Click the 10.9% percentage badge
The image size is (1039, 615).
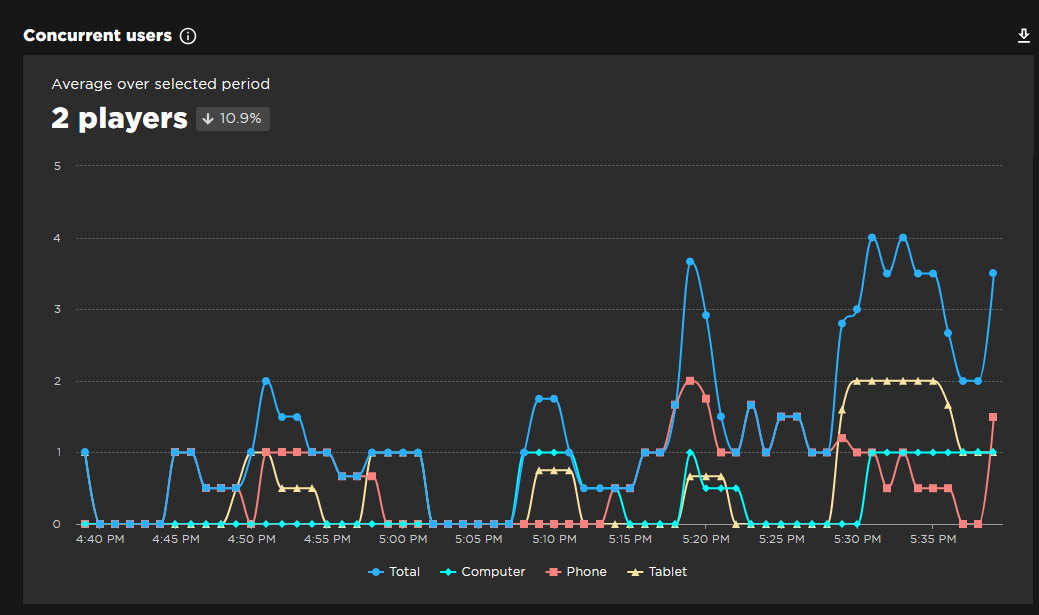[x=232, y=117]
